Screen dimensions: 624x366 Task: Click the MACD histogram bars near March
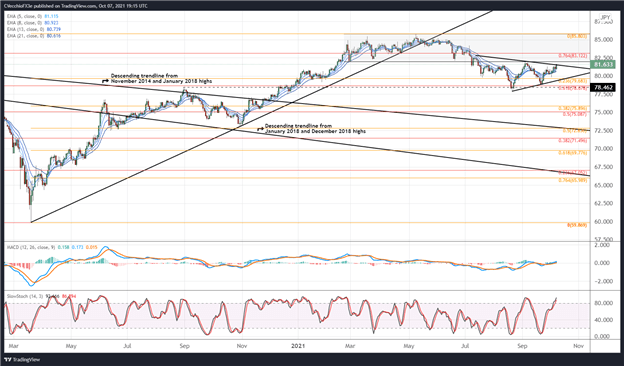pyautogui.click(x=18, y=265)
